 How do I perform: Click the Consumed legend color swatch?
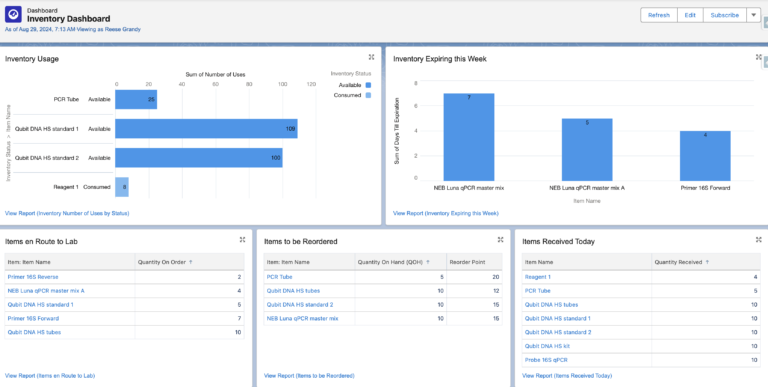[x=368, y=96]
